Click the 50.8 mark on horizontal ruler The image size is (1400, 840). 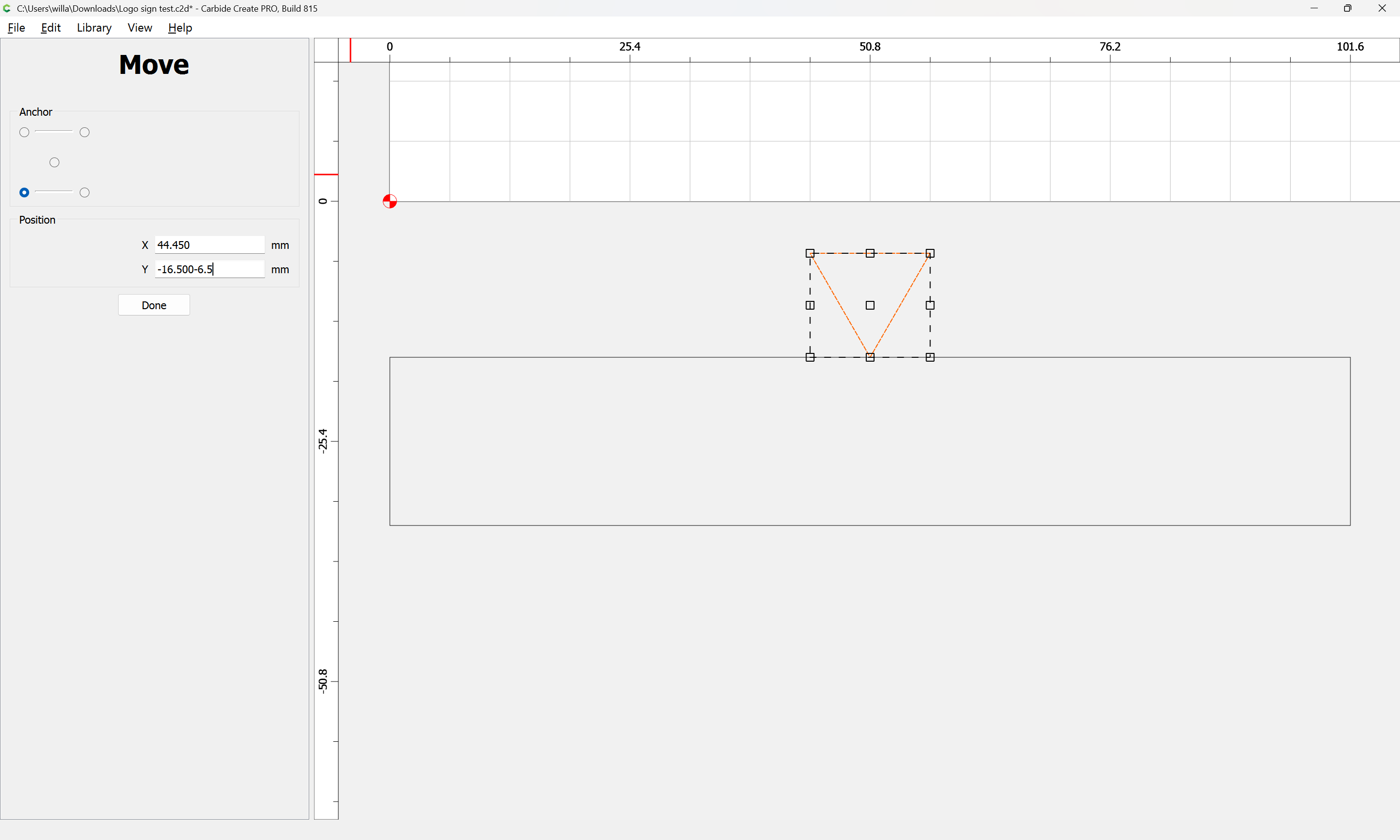[870, 46]
